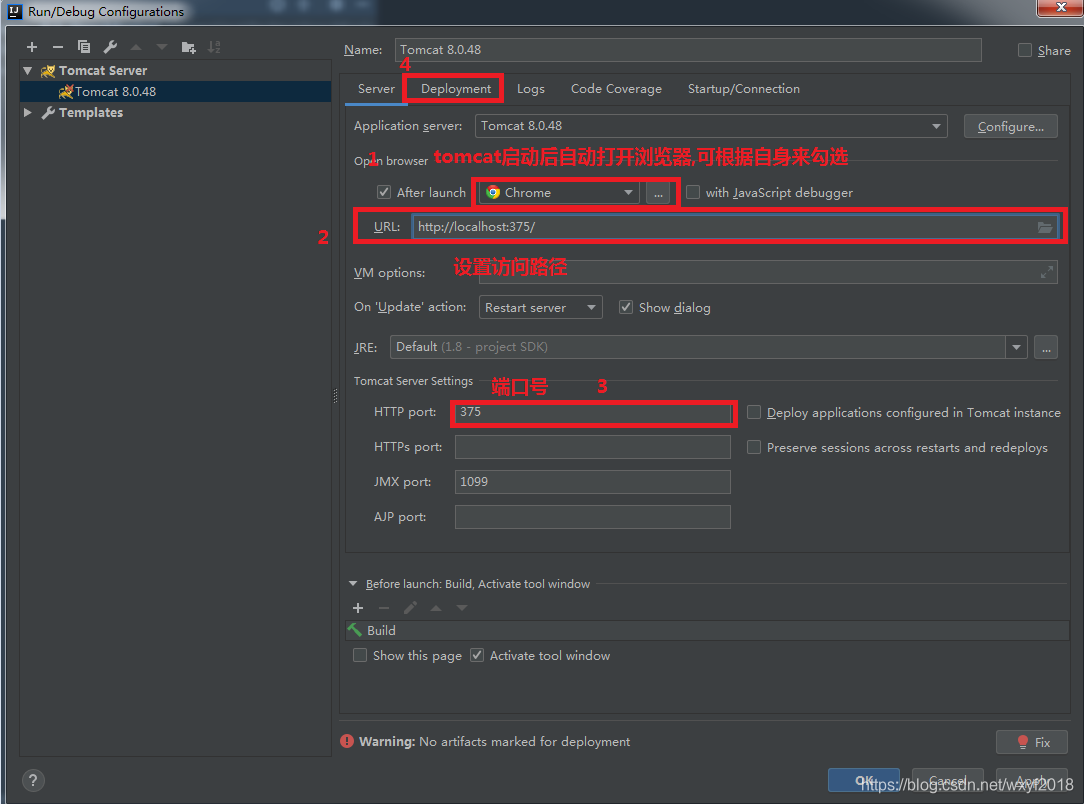Viewport: 1084px width, 804px height.
Task: Move before-launch task down arrow
Action: pyautogui.click(x=462, y=608)
